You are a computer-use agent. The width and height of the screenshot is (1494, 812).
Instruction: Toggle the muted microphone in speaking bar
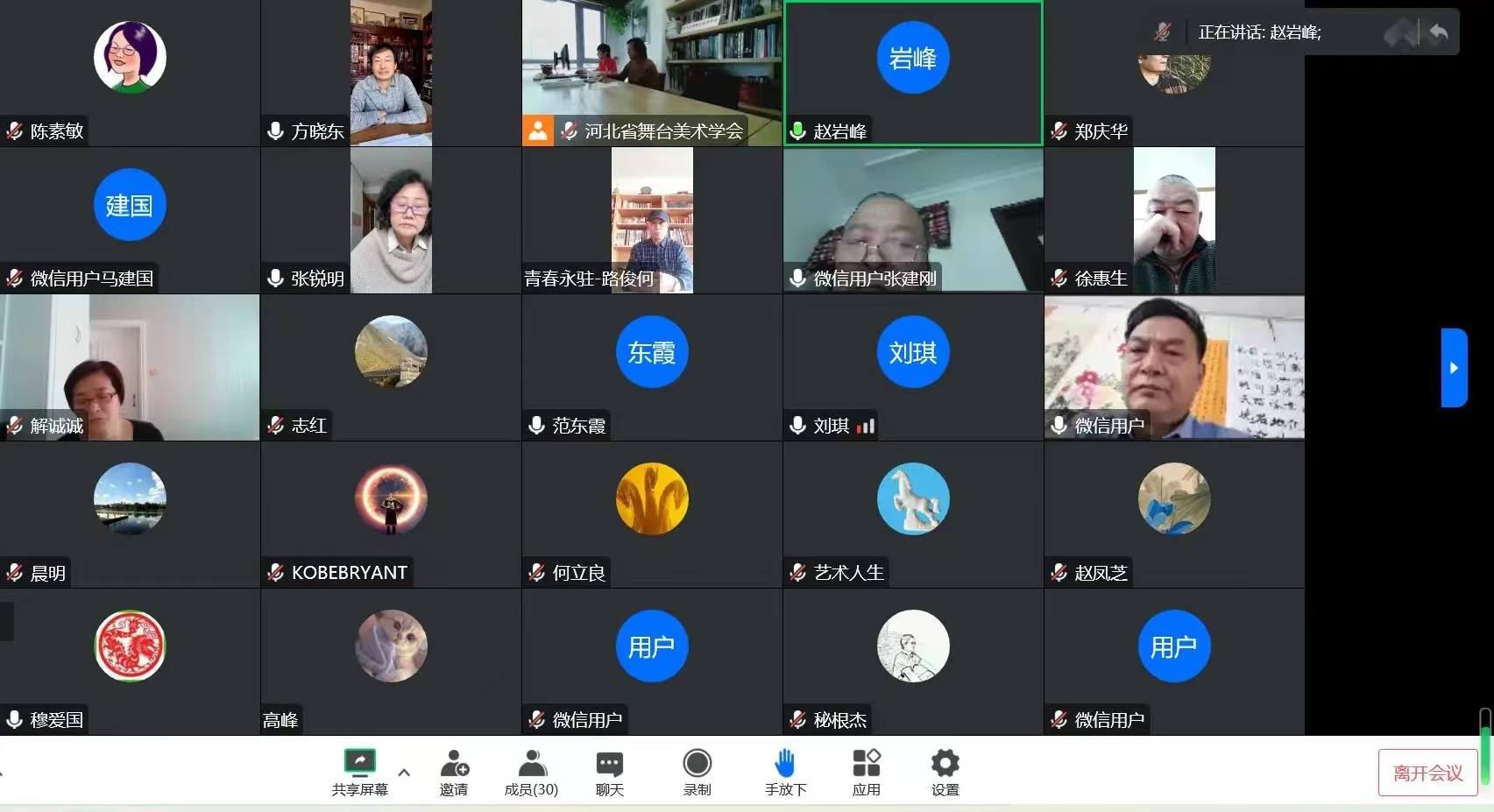tap(1163, 32)
